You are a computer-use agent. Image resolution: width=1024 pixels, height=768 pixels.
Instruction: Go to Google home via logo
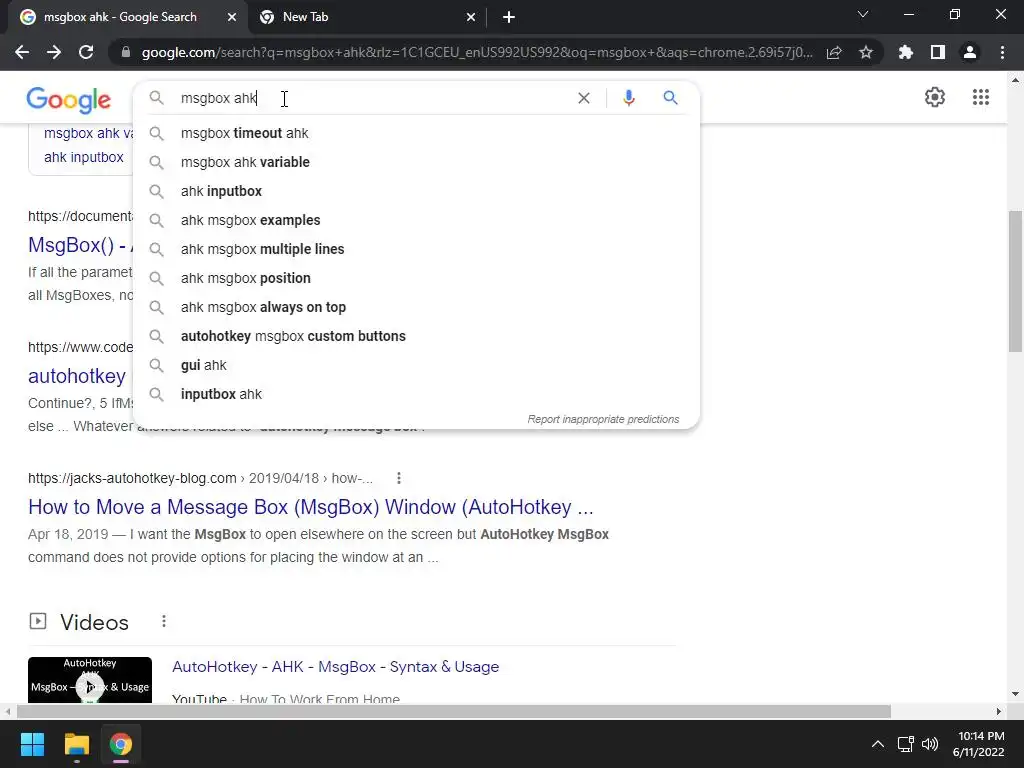[x=69, y=100]
